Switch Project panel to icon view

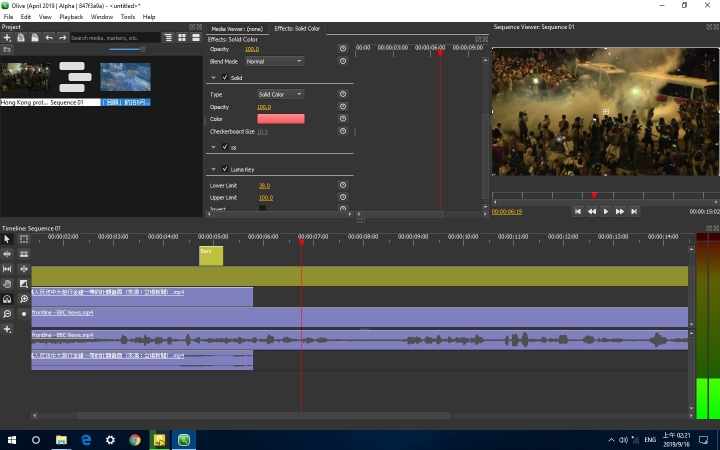click(182, 38)
